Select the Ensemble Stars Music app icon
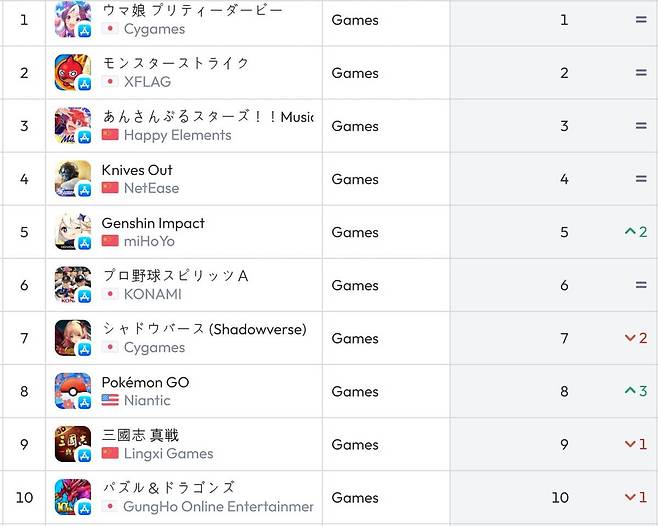Screen dimensions: 658x526 point(73,126)
